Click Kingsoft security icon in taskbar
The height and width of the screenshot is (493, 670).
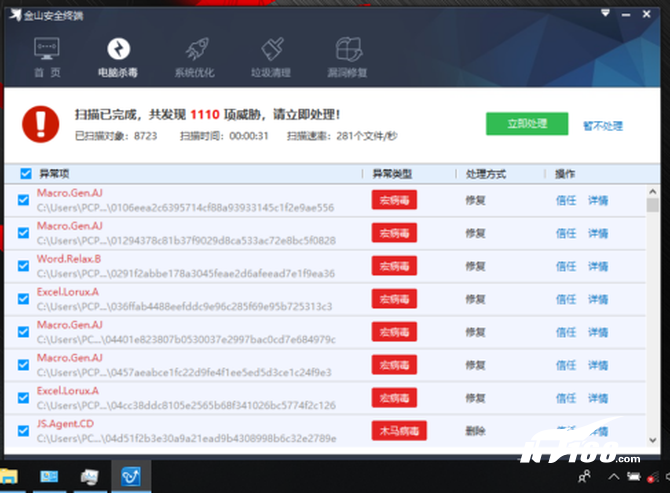[129, 475]
